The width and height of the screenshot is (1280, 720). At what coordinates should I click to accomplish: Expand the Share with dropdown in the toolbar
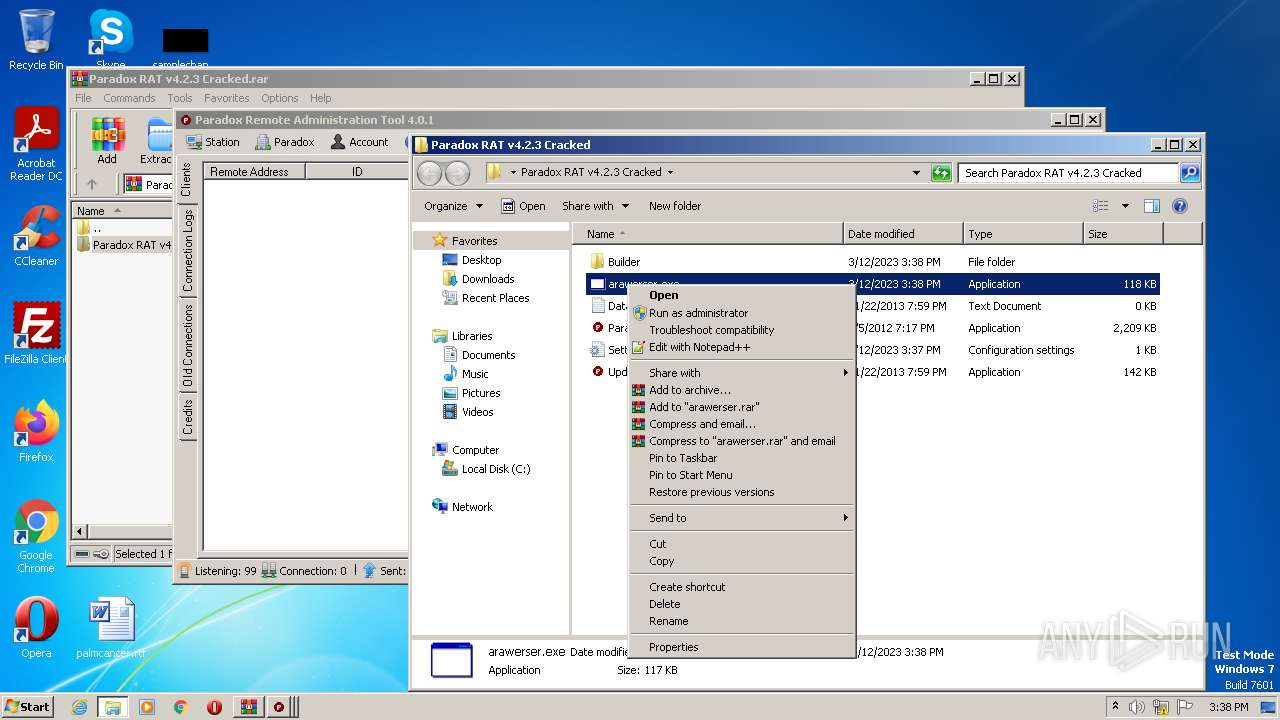[596, 206]
